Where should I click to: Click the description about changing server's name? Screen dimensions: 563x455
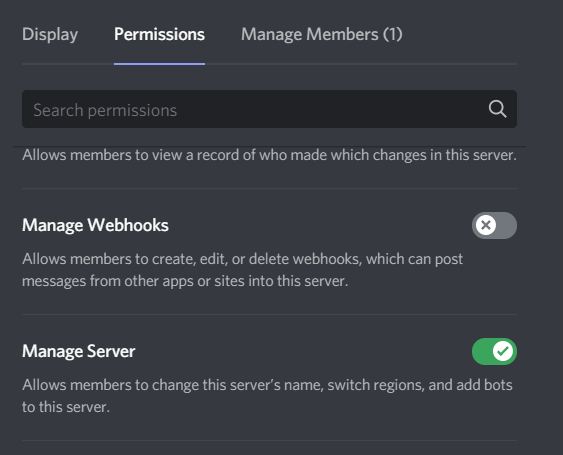267,396
